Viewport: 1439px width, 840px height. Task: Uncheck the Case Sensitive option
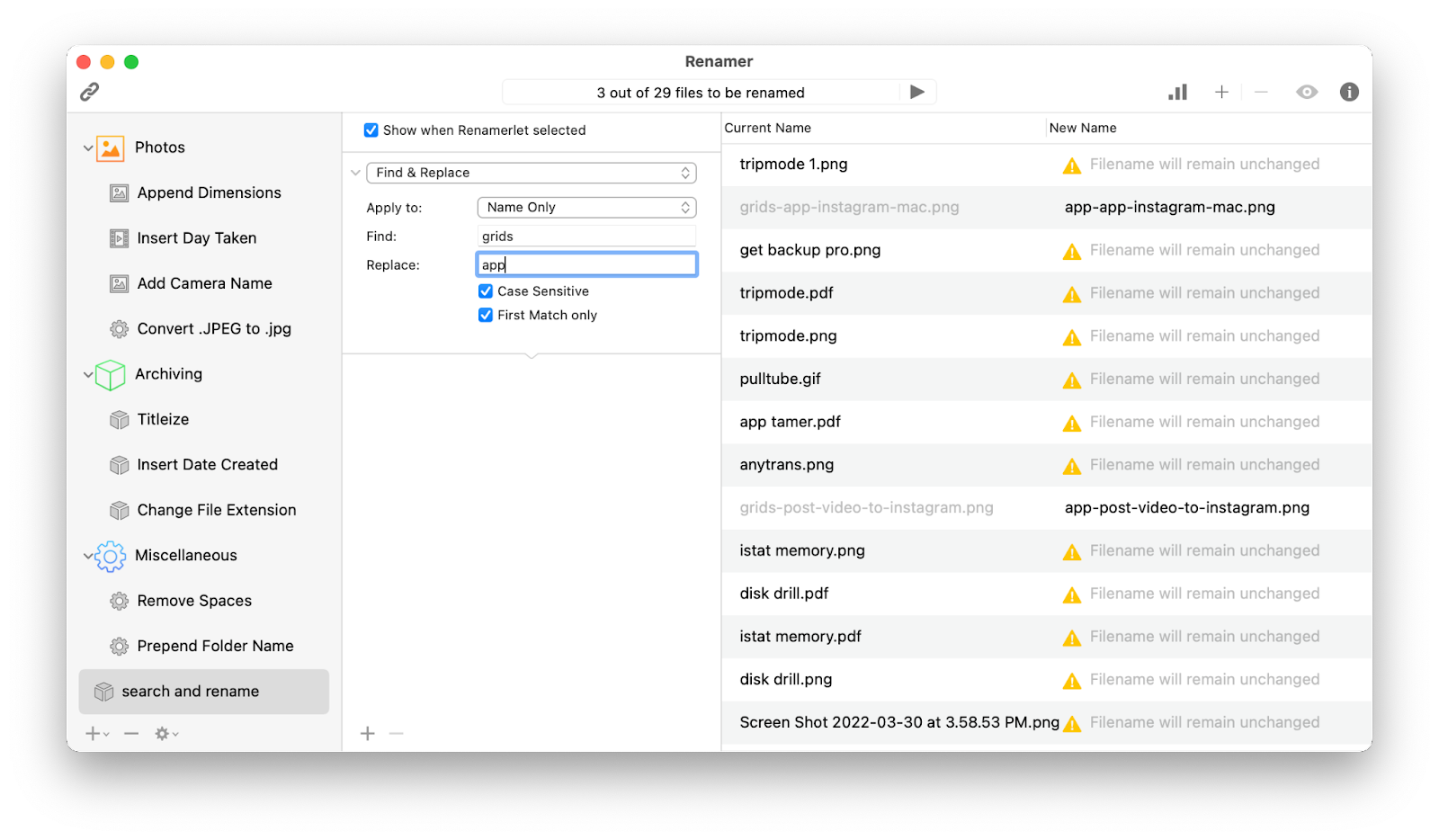[486, 290]
